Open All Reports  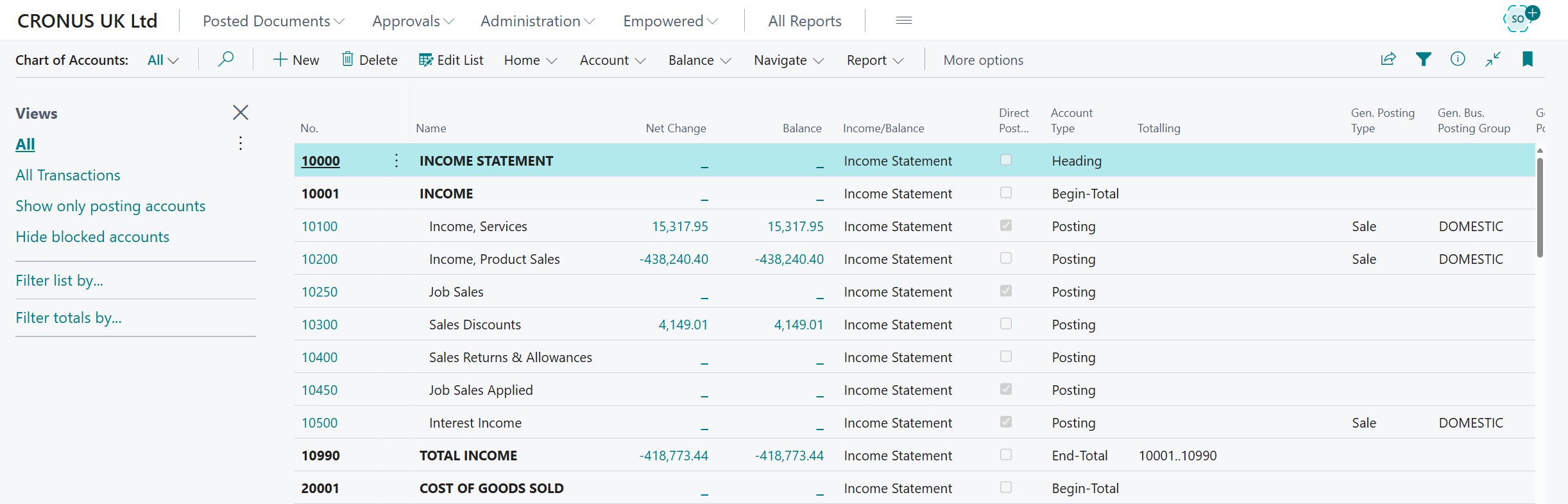(805, 21)
